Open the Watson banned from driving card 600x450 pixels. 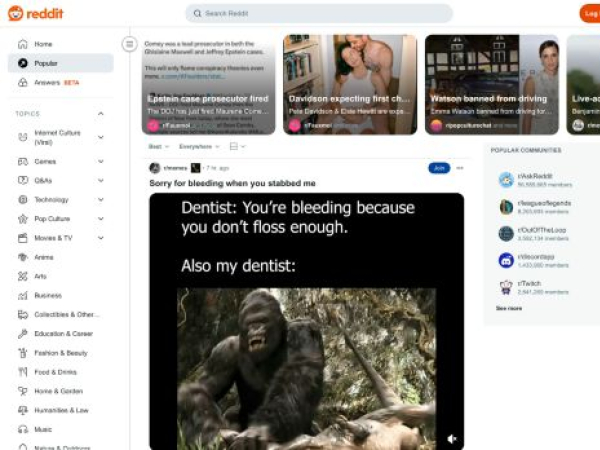tap(492, 85)
